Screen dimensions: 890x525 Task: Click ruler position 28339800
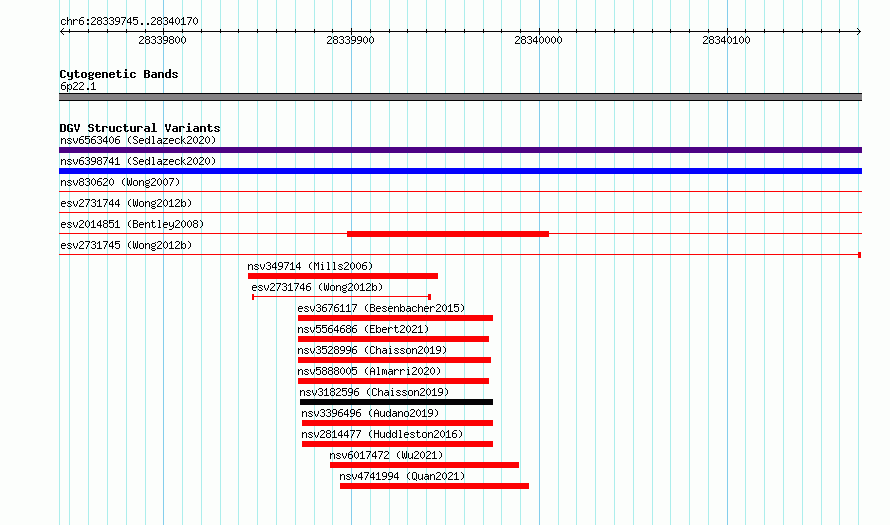[162, 40]
